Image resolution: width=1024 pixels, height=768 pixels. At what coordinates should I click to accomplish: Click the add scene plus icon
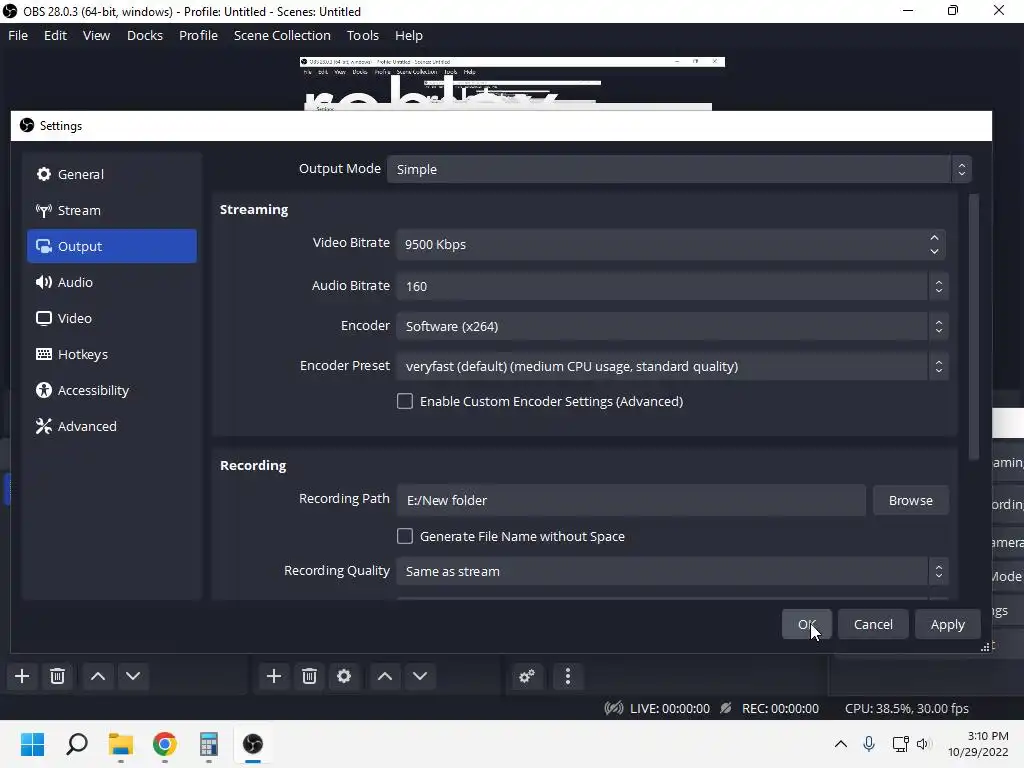[x=22, y=676]
